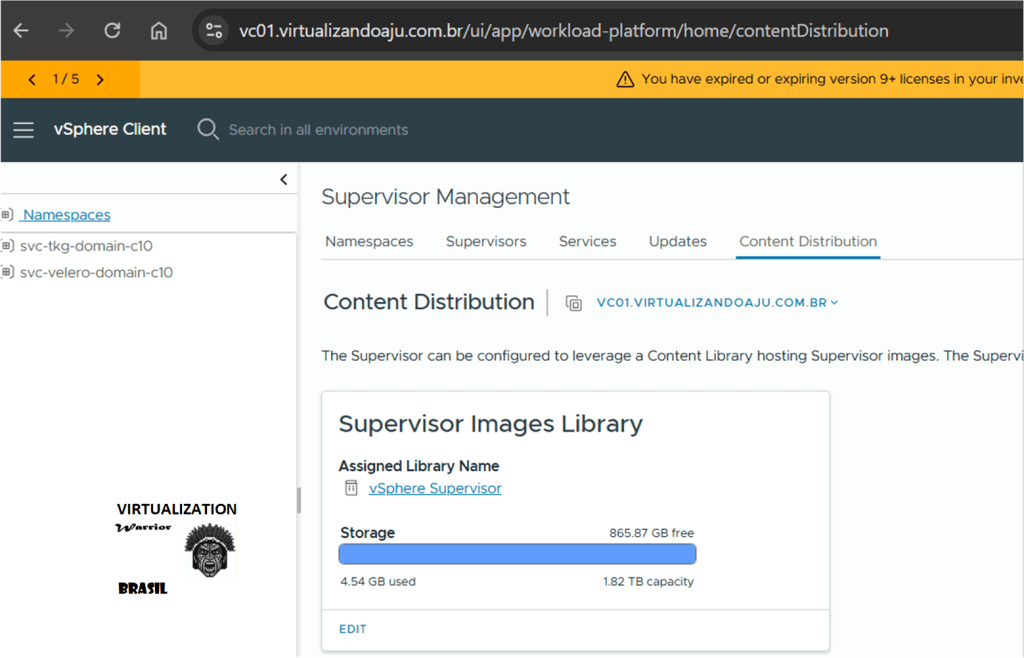1024x658 pixels.
Task: Show the previous notification banner message
Action: click(32, 79)
